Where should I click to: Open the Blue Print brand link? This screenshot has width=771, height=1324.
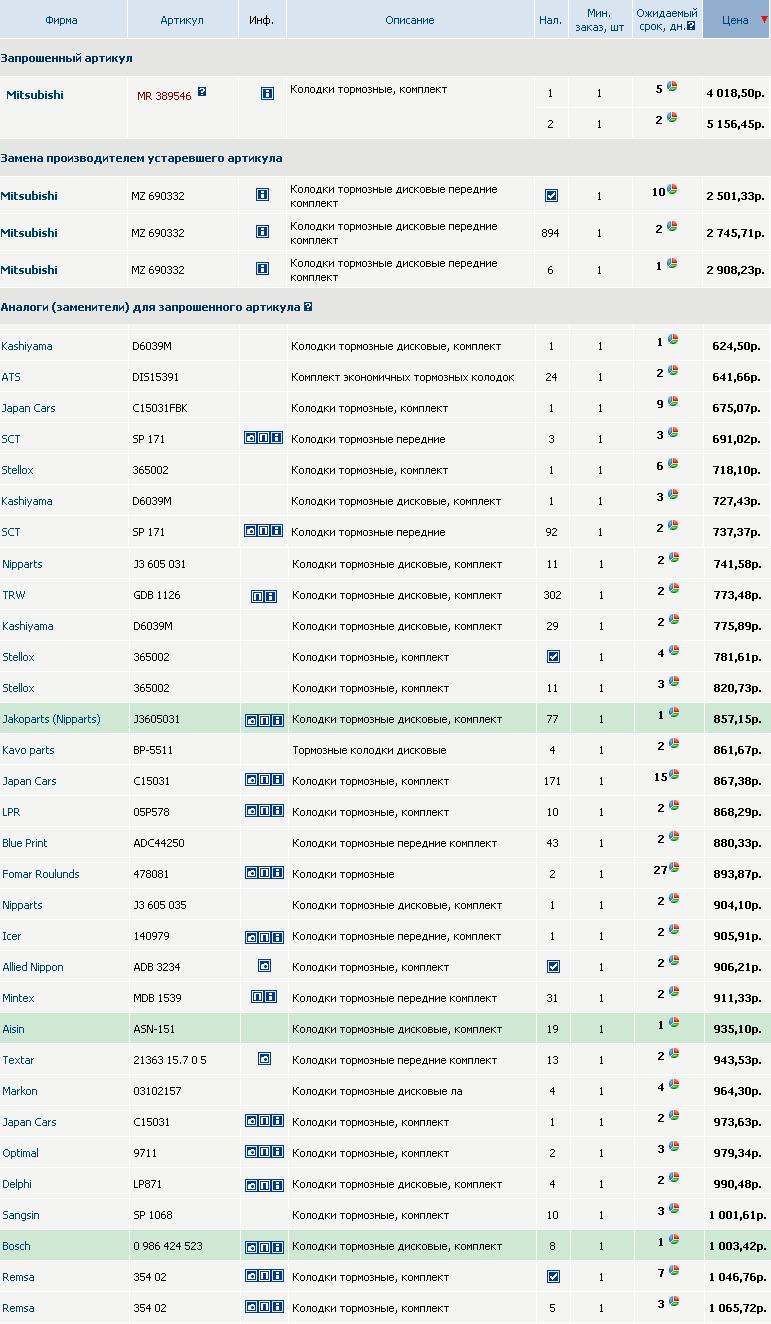(25, 843)
